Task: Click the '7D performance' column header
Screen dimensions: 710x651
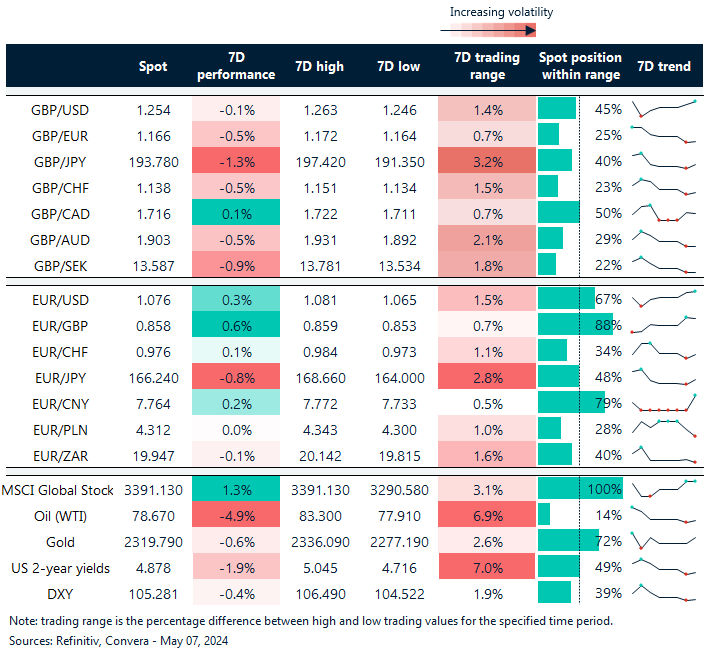Action: pyautogui.click(x=236, y=66)
